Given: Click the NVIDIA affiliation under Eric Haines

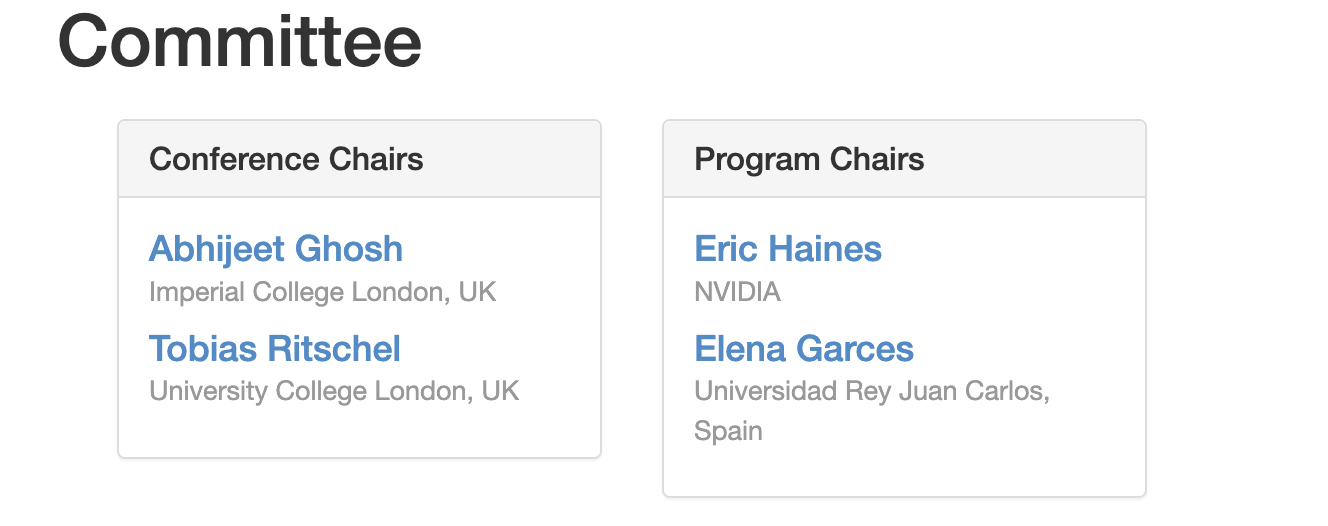Looking at the screenshot, I should point(737,292).
